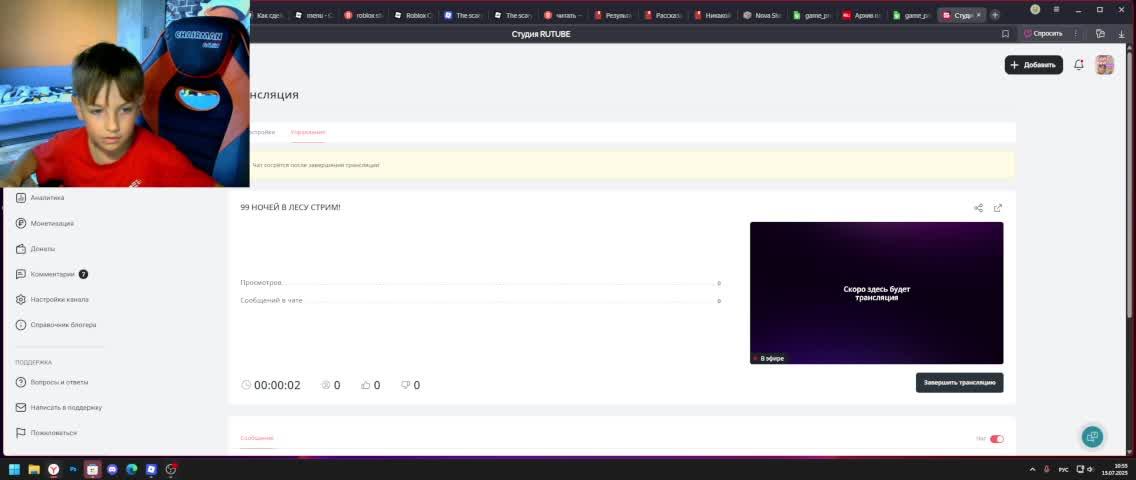Image resolution: width=1136 pixels, height=480 pixels.
Task: Click the В эфире live indicator
Action: coord(769,358)
